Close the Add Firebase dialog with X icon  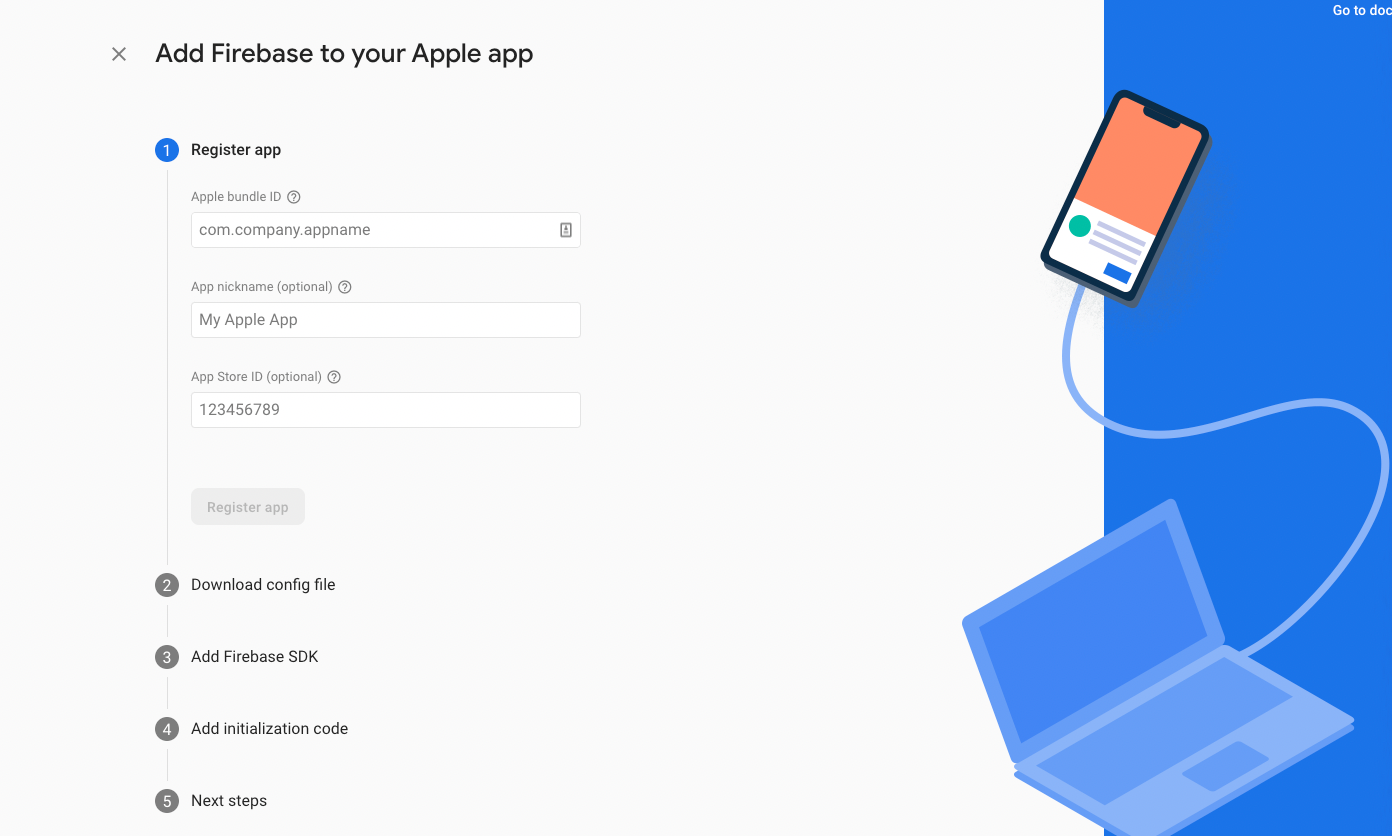tap(119, 54)
